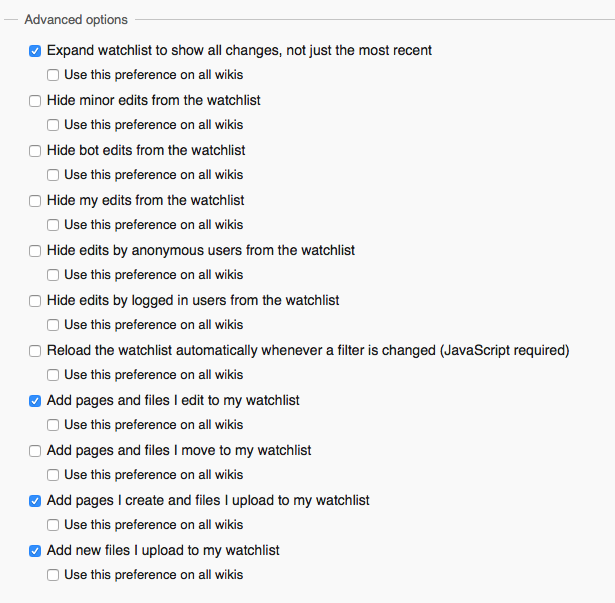Uncheck Add pages I create and files I upload
Viewport: 615px width, 603px height.
tap(35, 501)
